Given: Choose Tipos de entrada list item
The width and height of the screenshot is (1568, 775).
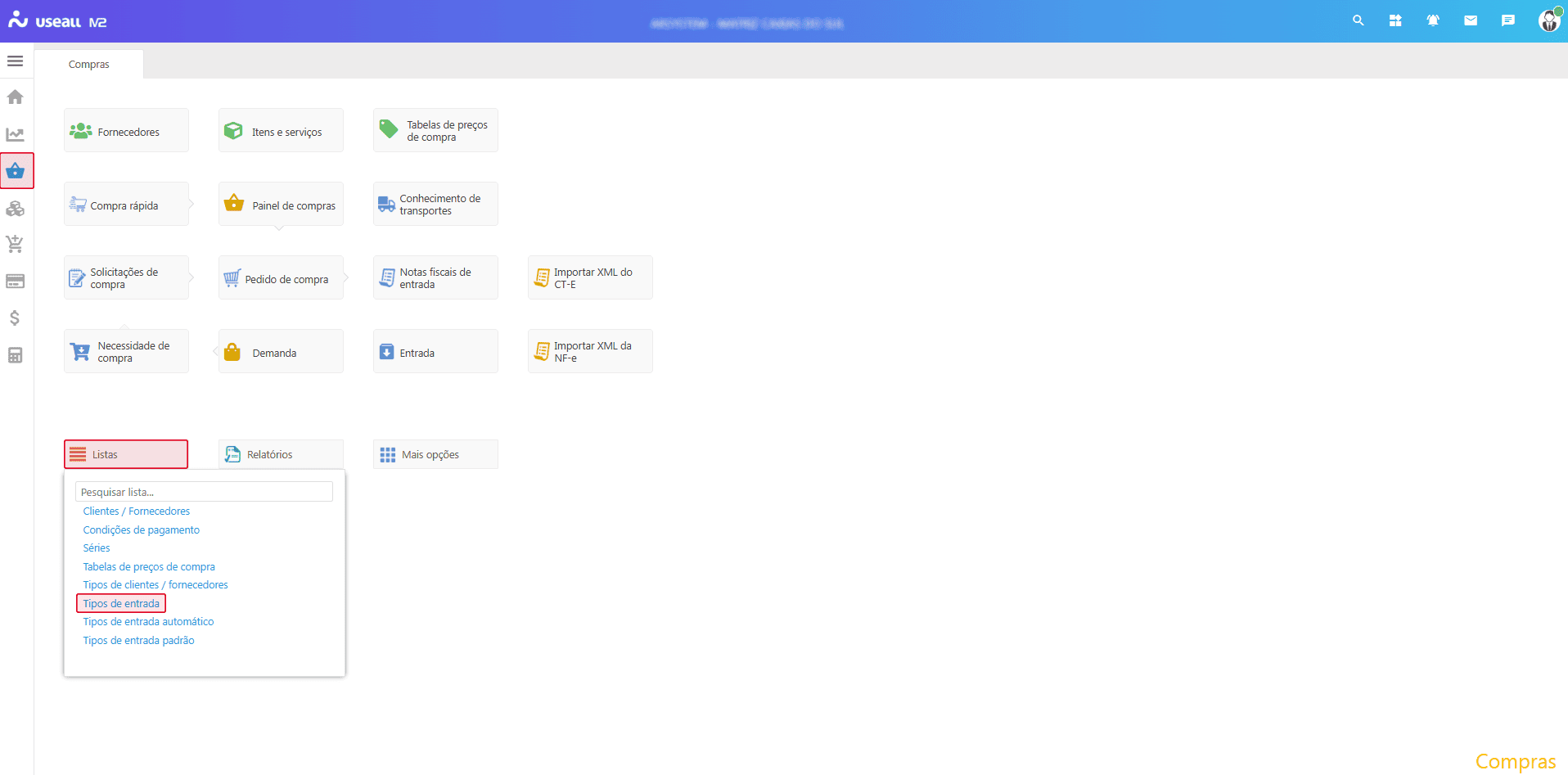Looking at the screenshot, I should (121, 604).
